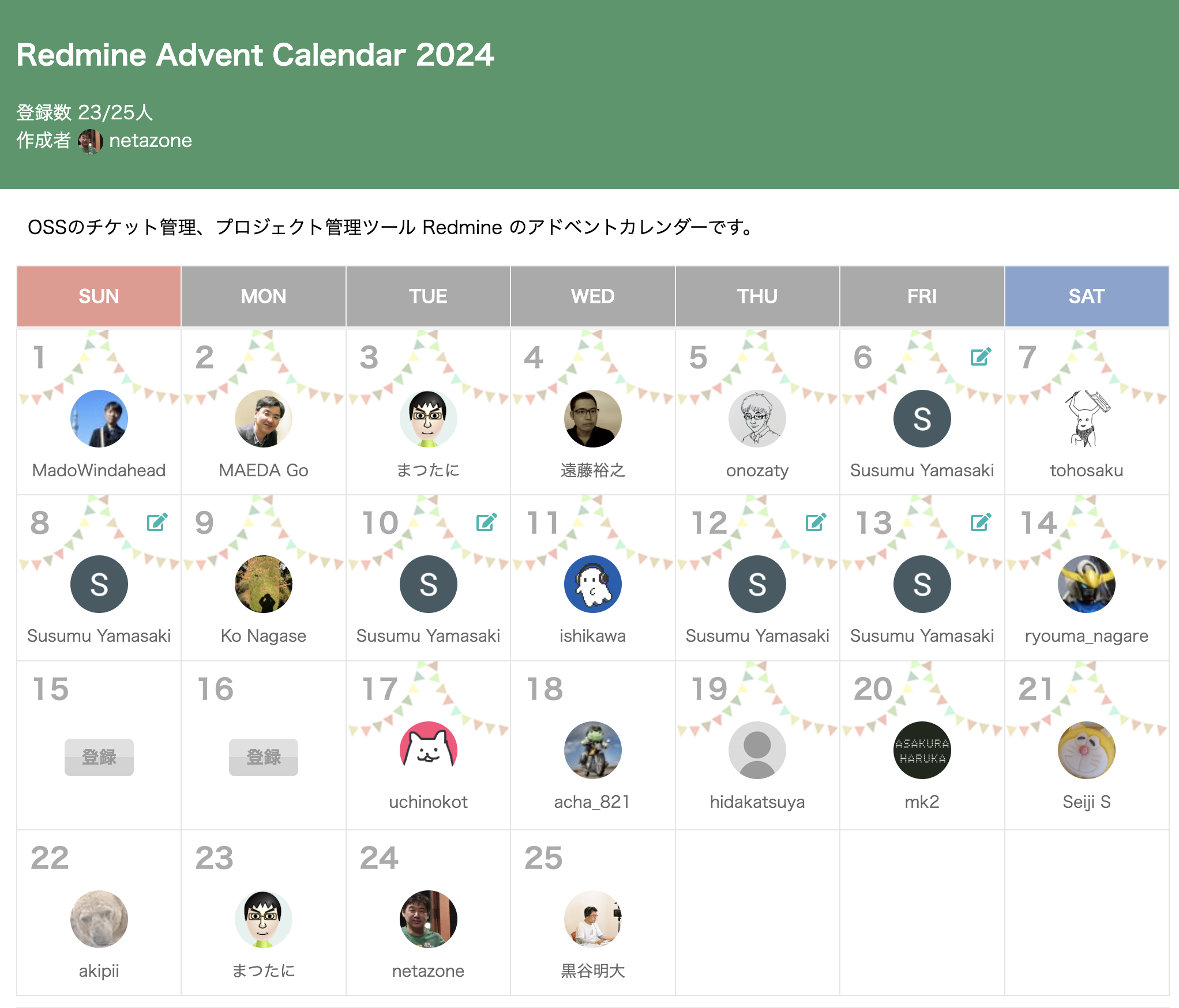The height and width of the screenshot is (1008, 1179).
Task: Click netazone's author avatar in header
Action: pyautogui.click(x=90, y=141)
